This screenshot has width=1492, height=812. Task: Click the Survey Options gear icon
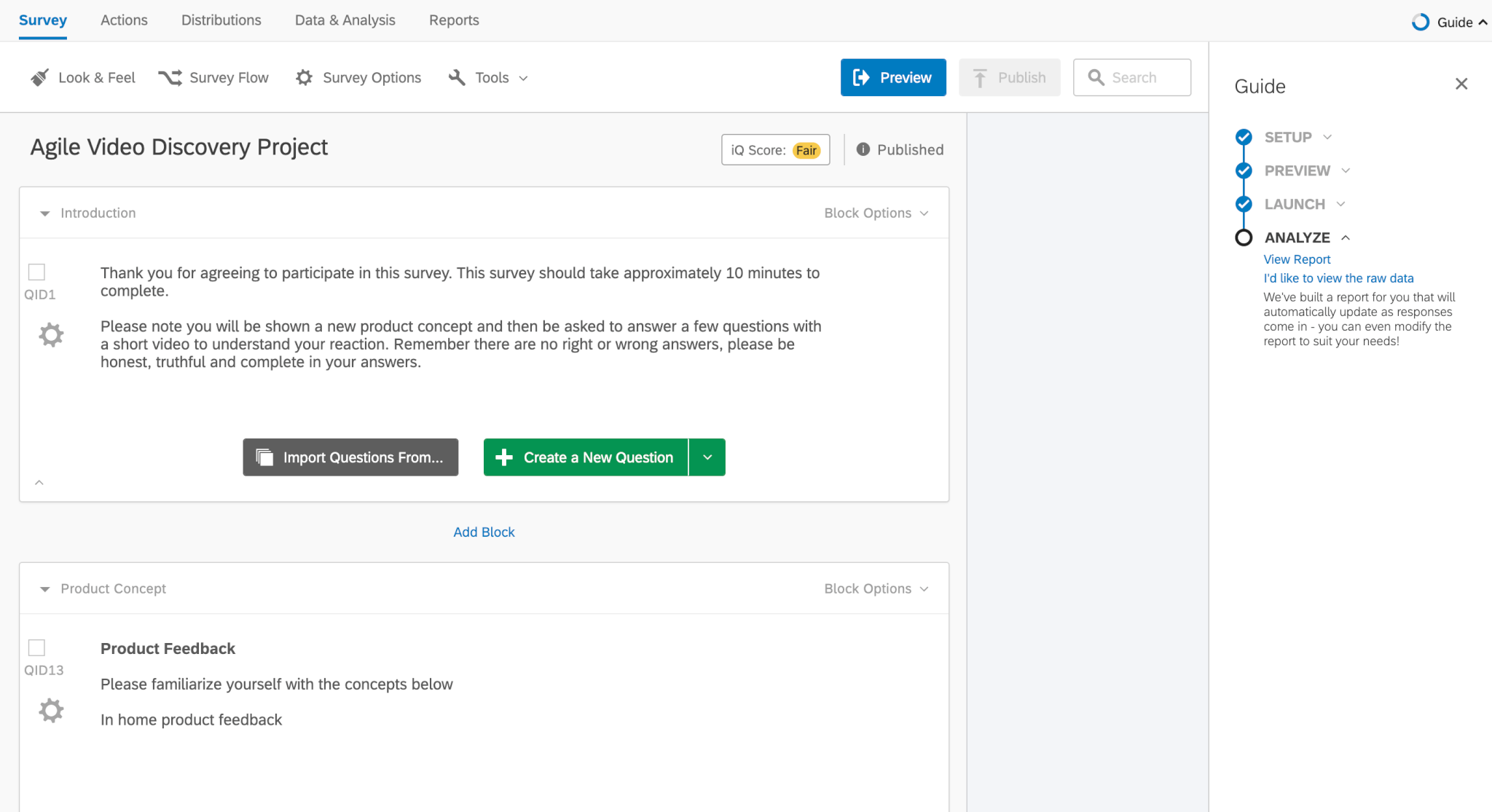304,77
